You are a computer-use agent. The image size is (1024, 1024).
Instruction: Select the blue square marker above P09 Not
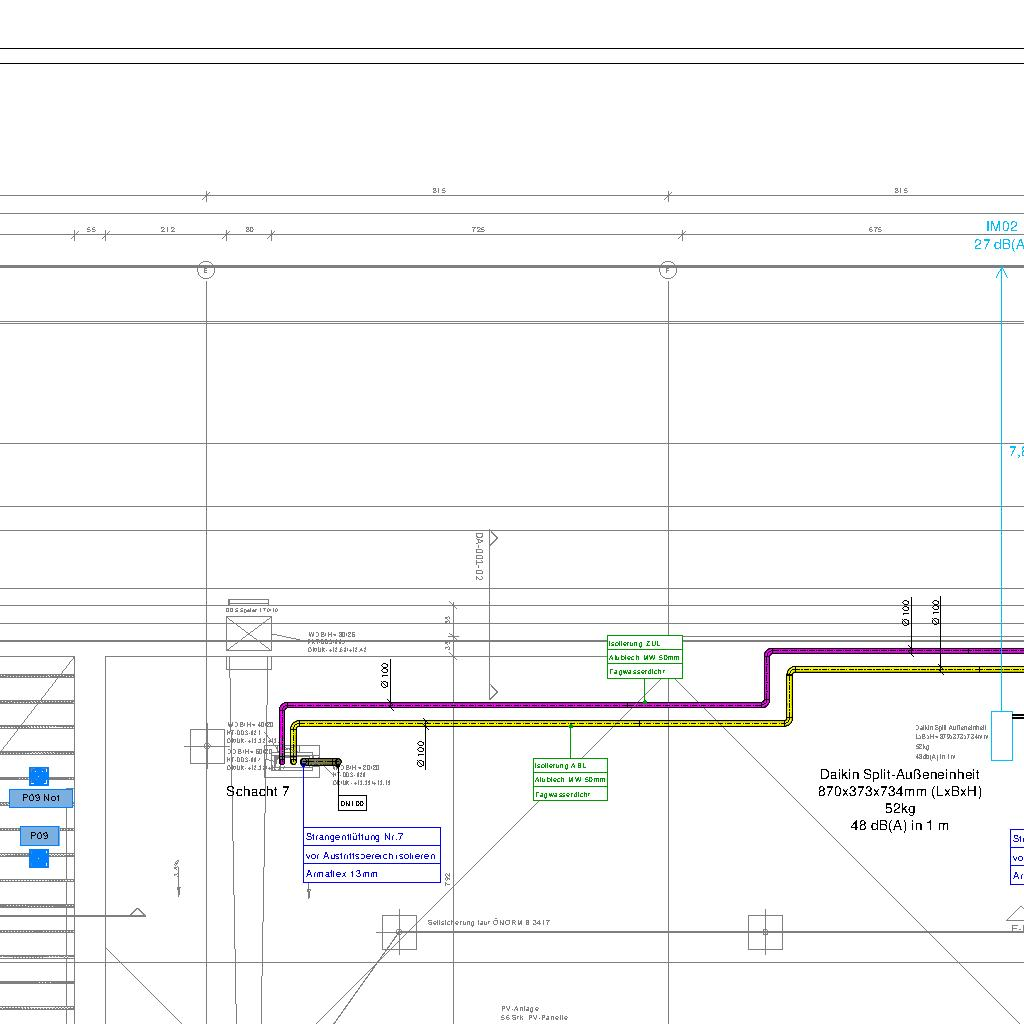38,776
